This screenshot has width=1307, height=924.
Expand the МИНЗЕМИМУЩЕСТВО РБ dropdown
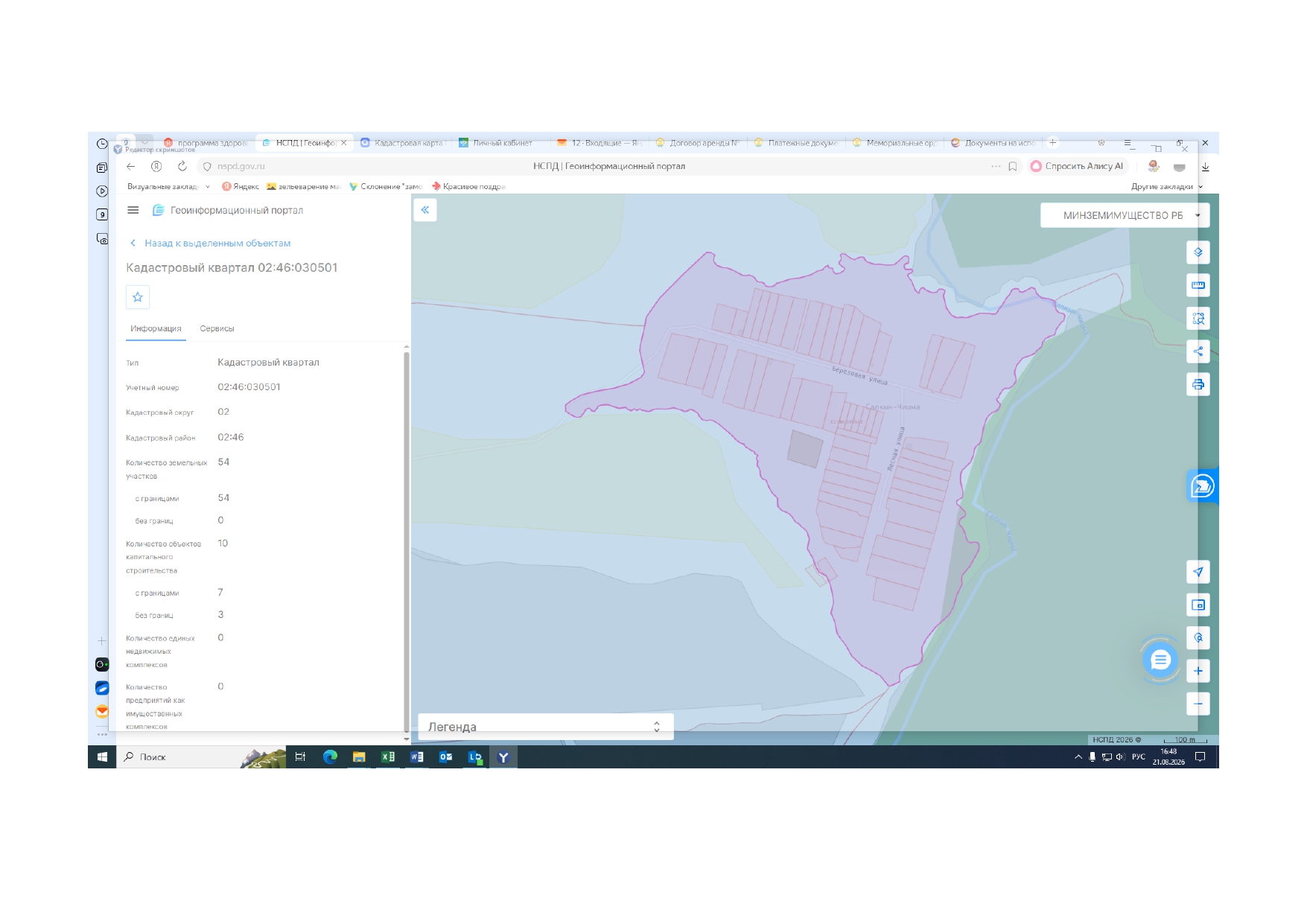pos(1125,215)
